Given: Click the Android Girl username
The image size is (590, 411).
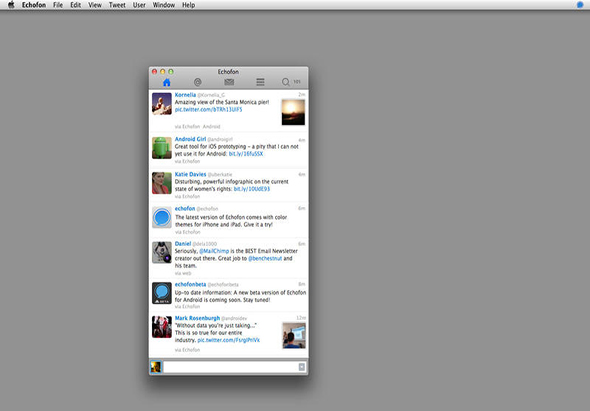Looking at the screenshot, I should pyautogui.click(x=190, y=139).
